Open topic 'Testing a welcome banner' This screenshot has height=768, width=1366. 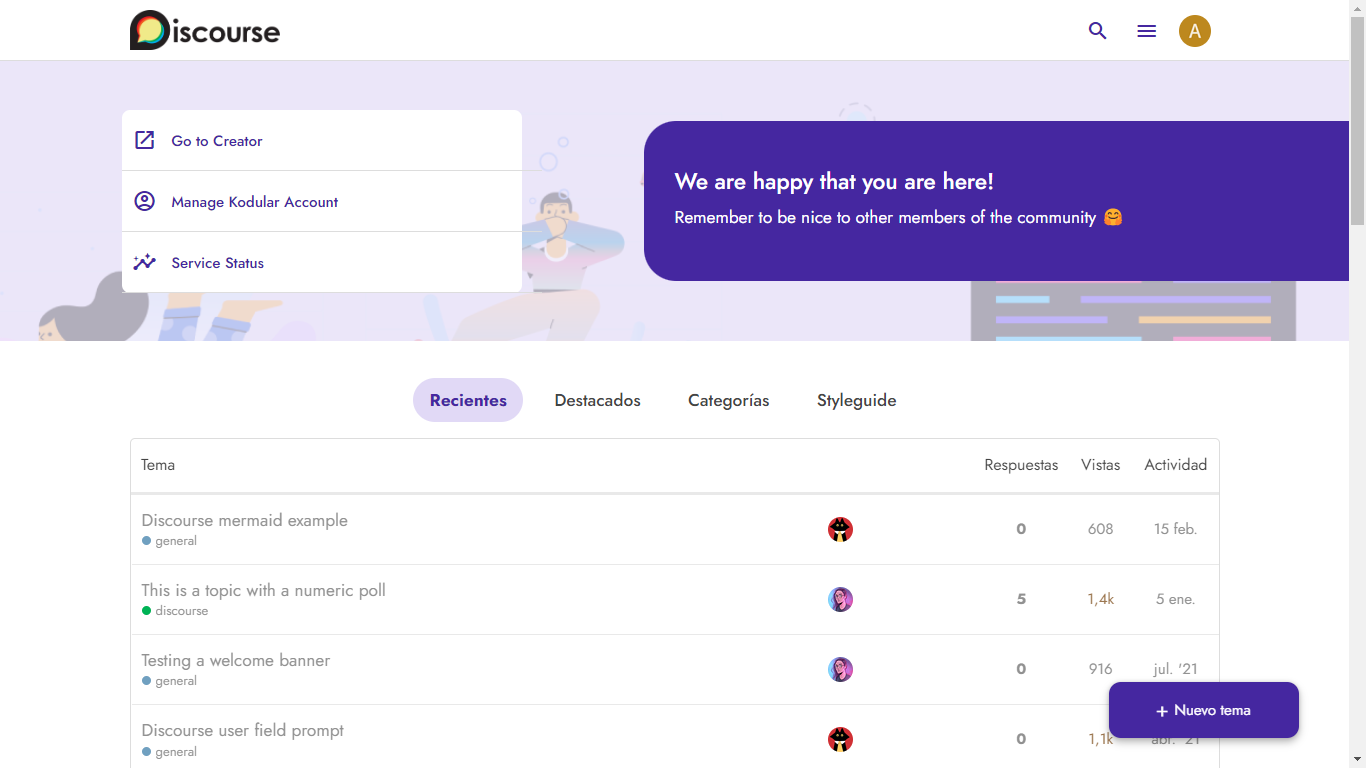(235, 660)
